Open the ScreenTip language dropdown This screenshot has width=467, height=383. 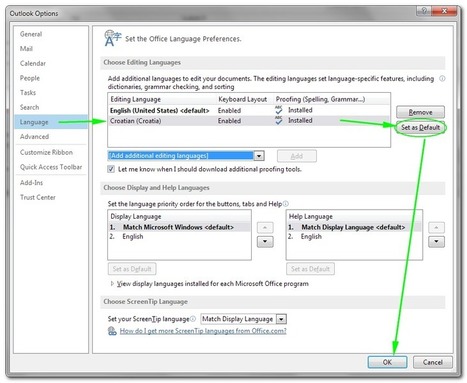(282, 319)
